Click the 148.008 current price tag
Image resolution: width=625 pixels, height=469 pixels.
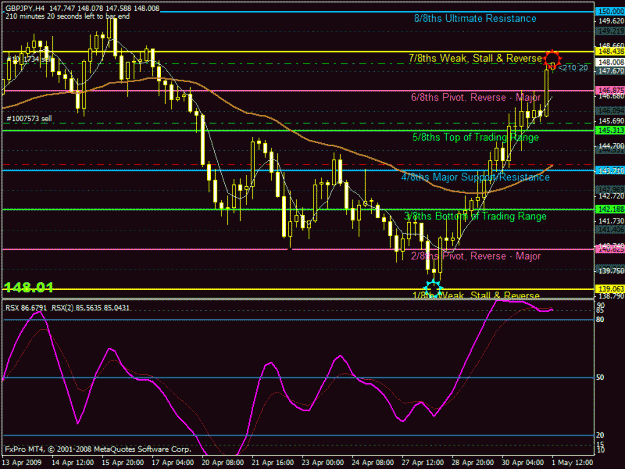point(610,62)
